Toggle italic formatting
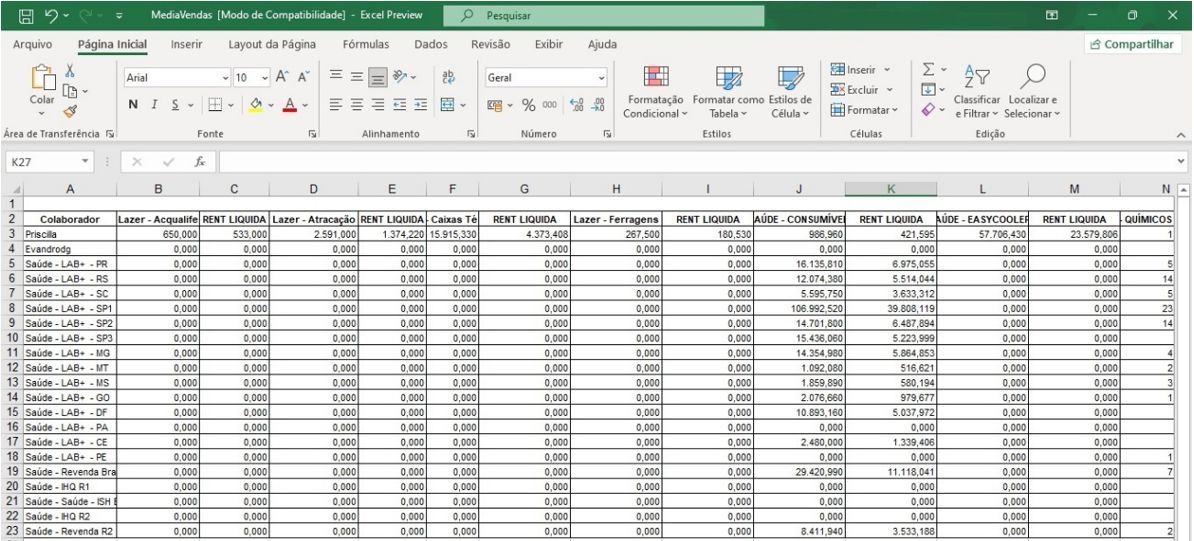This screenshot has height=541, width=1194. click(x=153, y=104)
